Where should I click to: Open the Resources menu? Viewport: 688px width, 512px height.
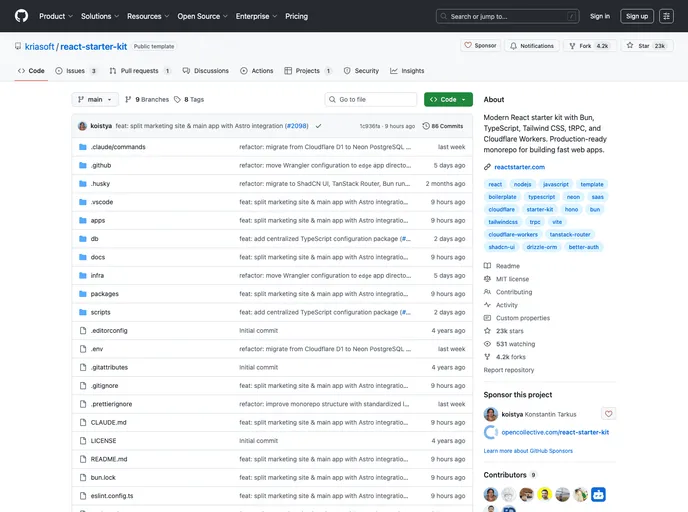pyautogui.click(x=148, y=16)
